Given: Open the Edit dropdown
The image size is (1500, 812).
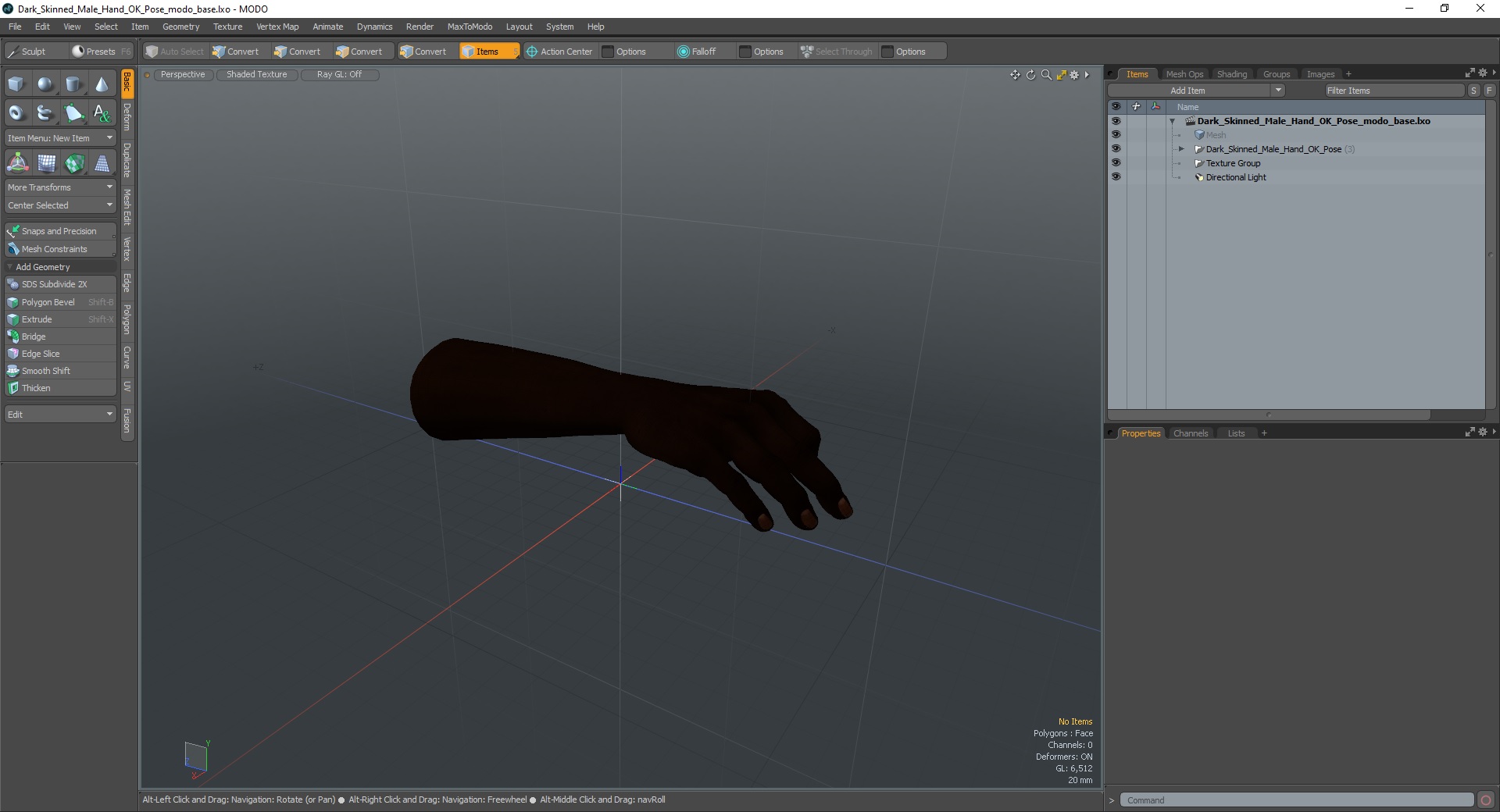Looking at the screenshot, I should (60, 415).
